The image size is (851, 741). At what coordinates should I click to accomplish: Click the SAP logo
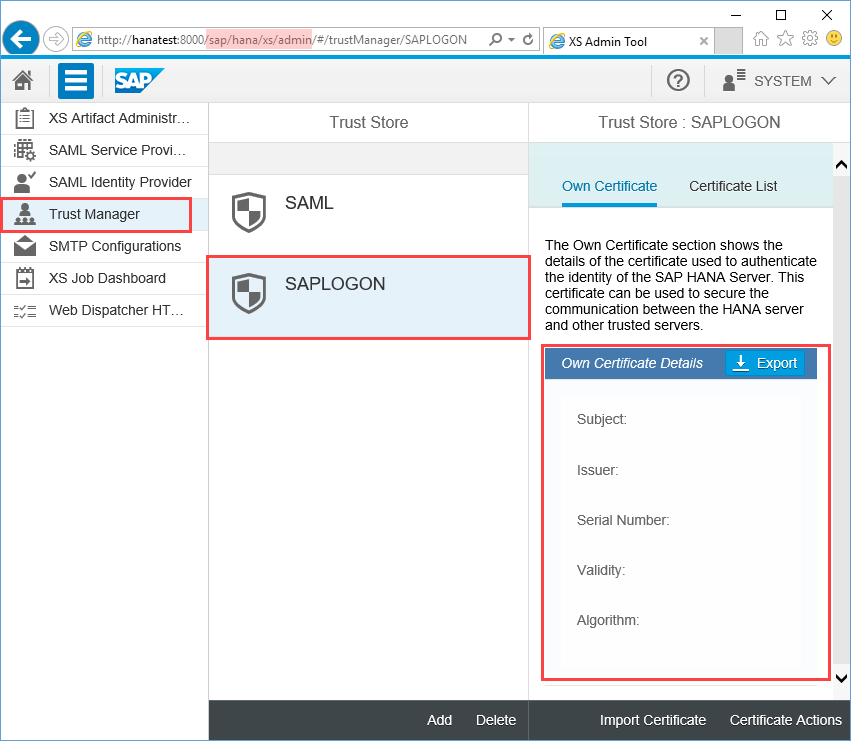coord(139,80)
